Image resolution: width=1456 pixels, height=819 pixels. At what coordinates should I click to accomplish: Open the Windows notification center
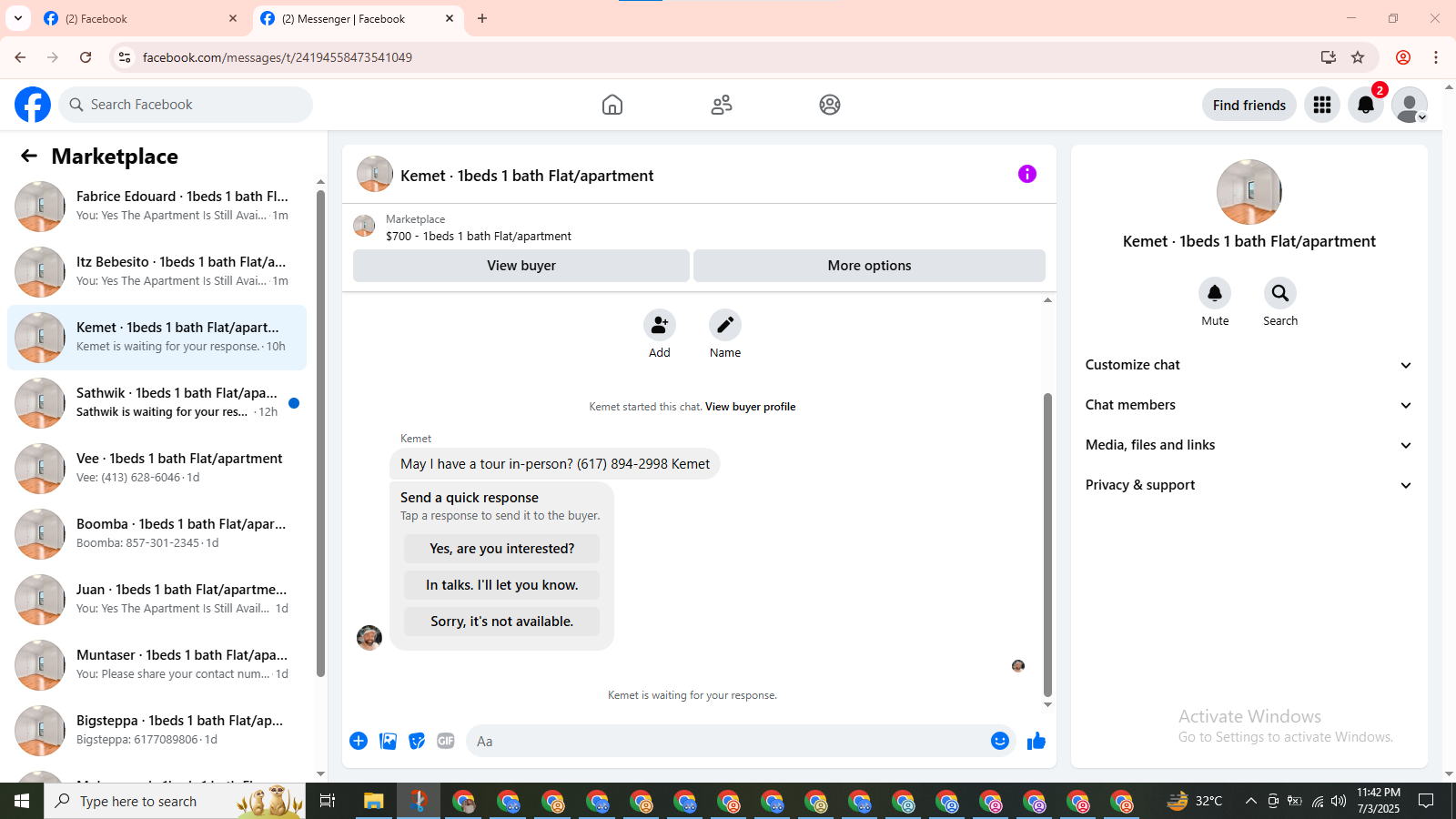[1427, 801]
